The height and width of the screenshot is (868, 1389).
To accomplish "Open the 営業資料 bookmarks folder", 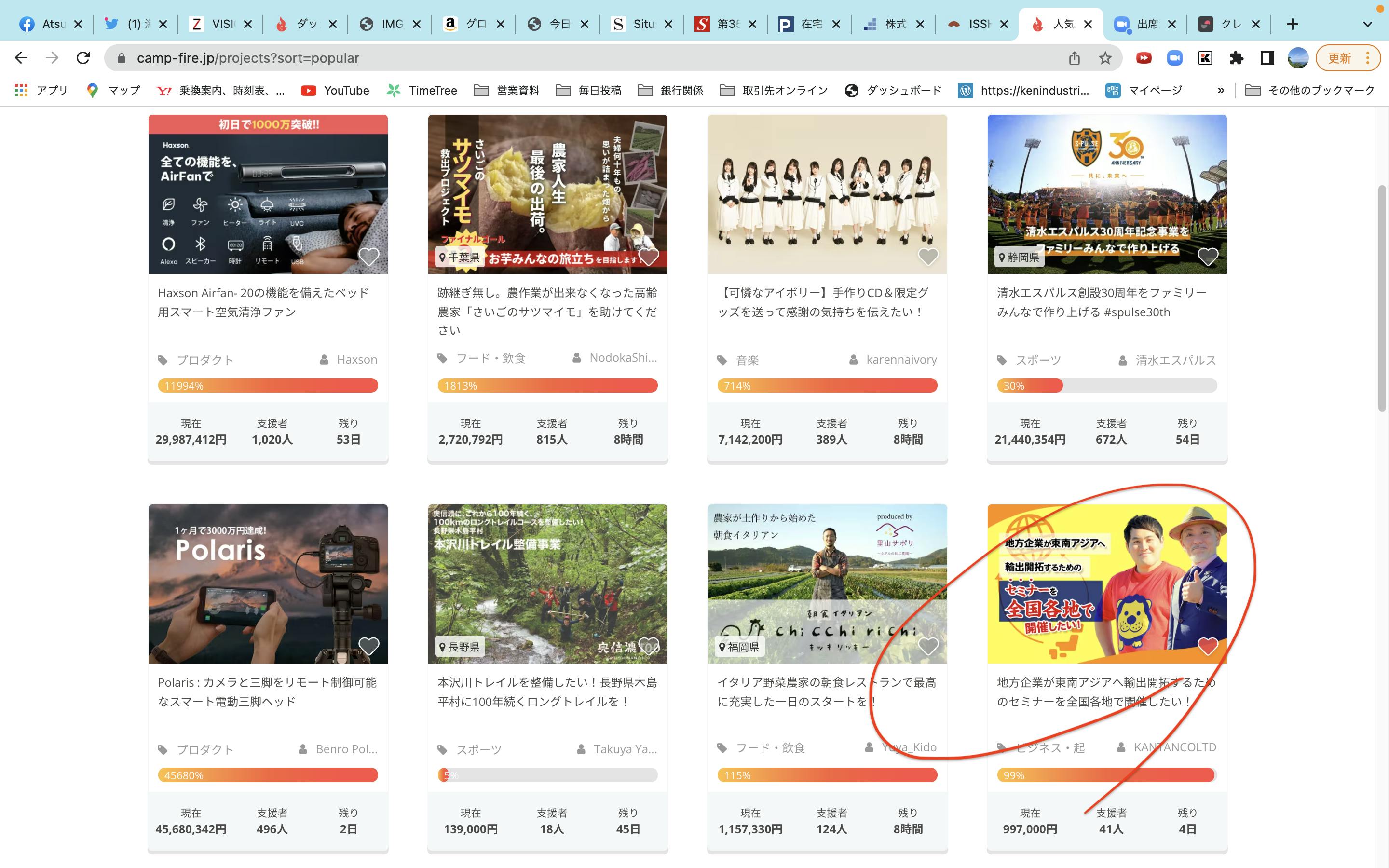I will coord(507,90).
